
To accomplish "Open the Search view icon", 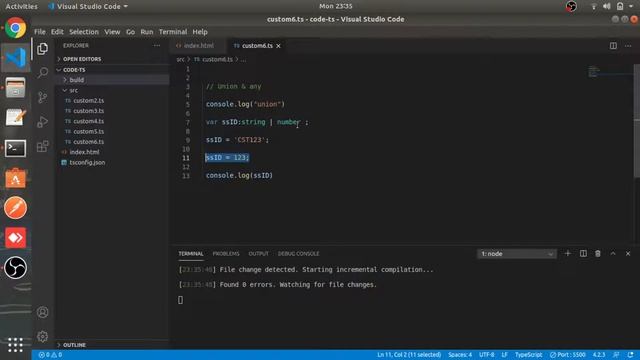I will pos(42,73).
